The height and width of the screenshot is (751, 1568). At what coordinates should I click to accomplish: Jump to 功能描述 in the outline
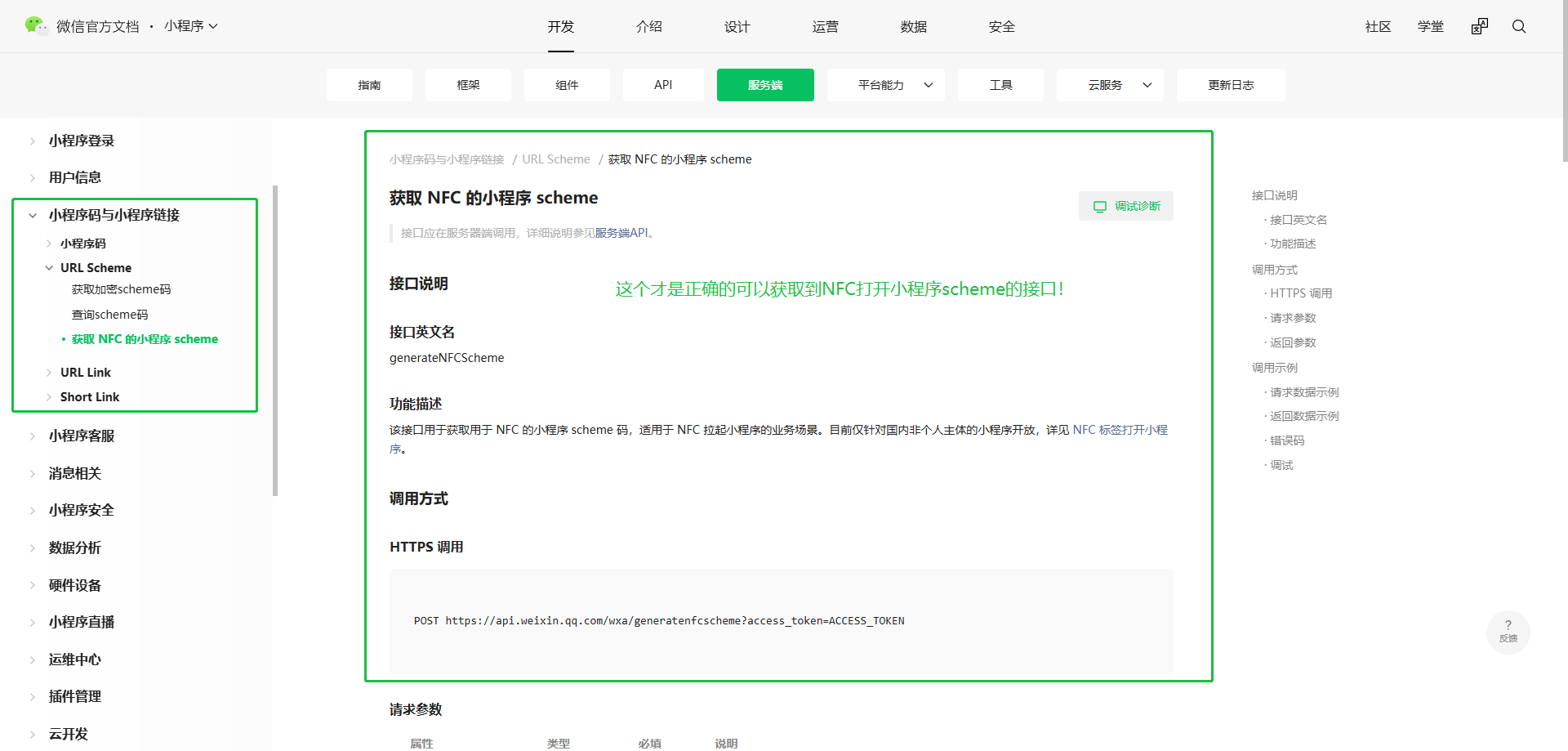[x=1293, y=244]
